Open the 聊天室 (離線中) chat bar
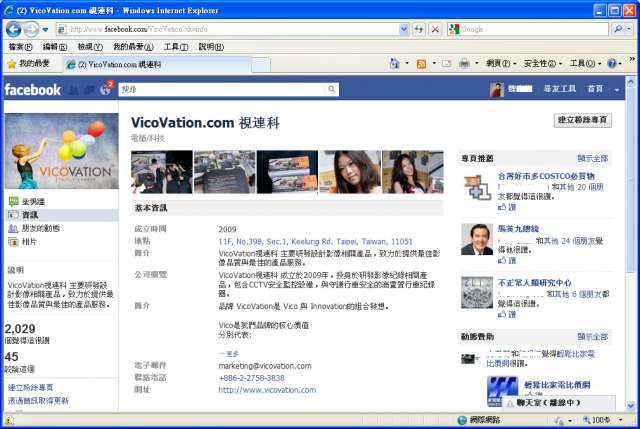The image size is (640, 429). [x=559, y=402]
